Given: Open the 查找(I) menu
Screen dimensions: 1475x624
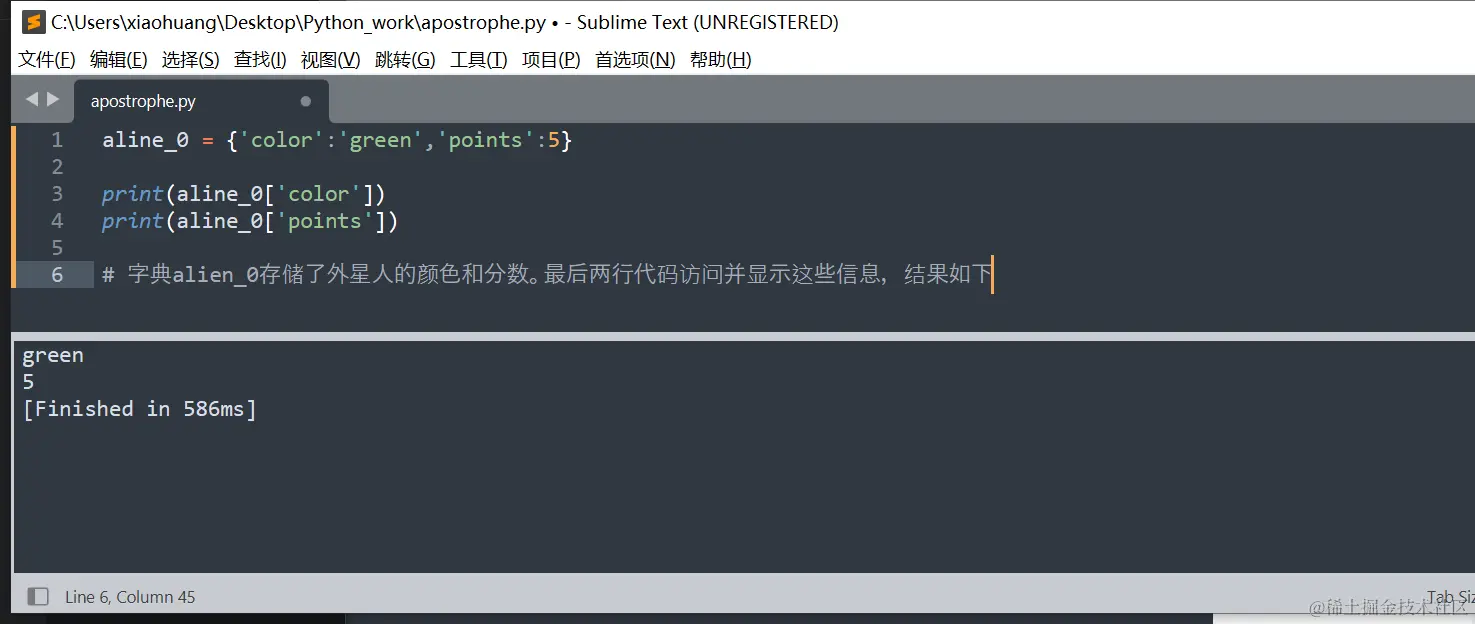Looking at the screenshot, I should 260,60.
